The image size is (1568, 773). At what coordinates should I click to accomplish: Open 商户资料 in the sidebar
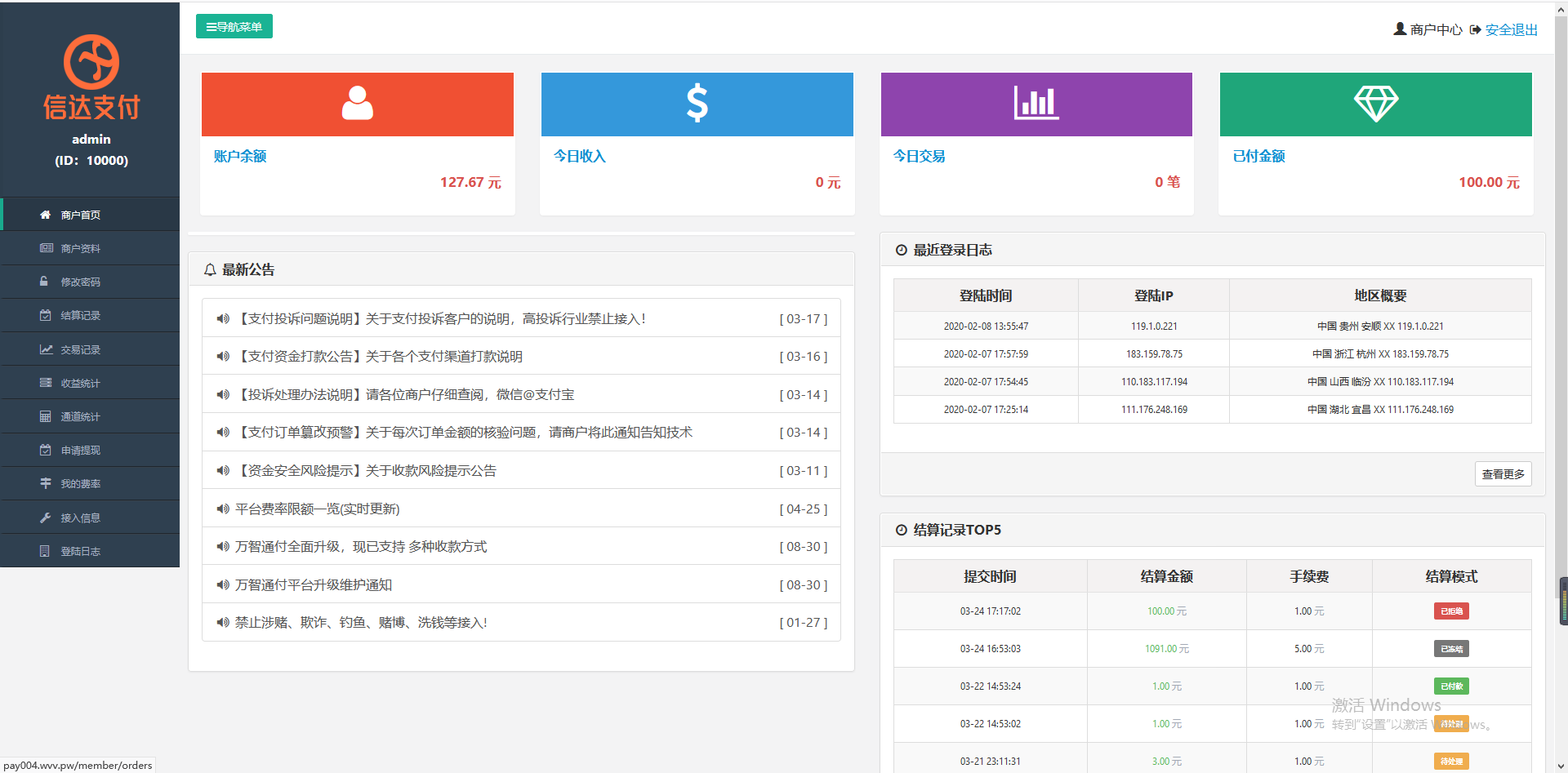[90, 248]
